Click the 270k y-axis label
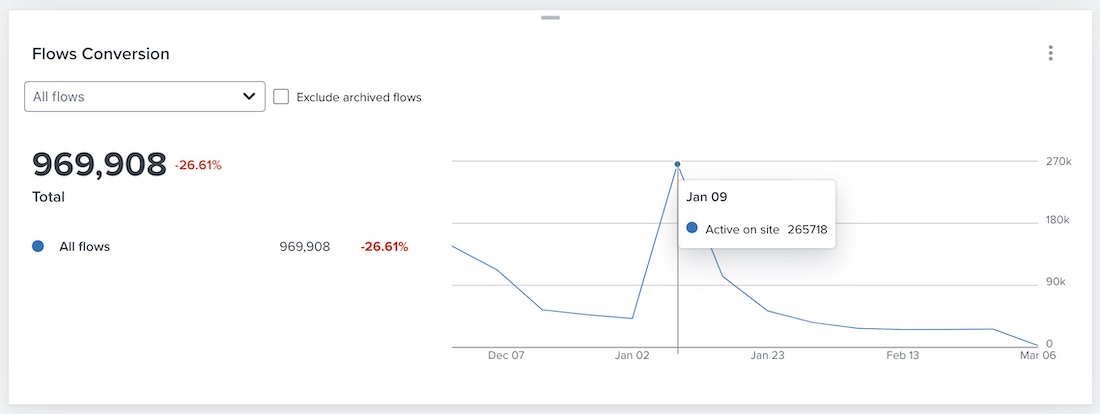This screenshot has width=1100, height=414. (1058, 161)
